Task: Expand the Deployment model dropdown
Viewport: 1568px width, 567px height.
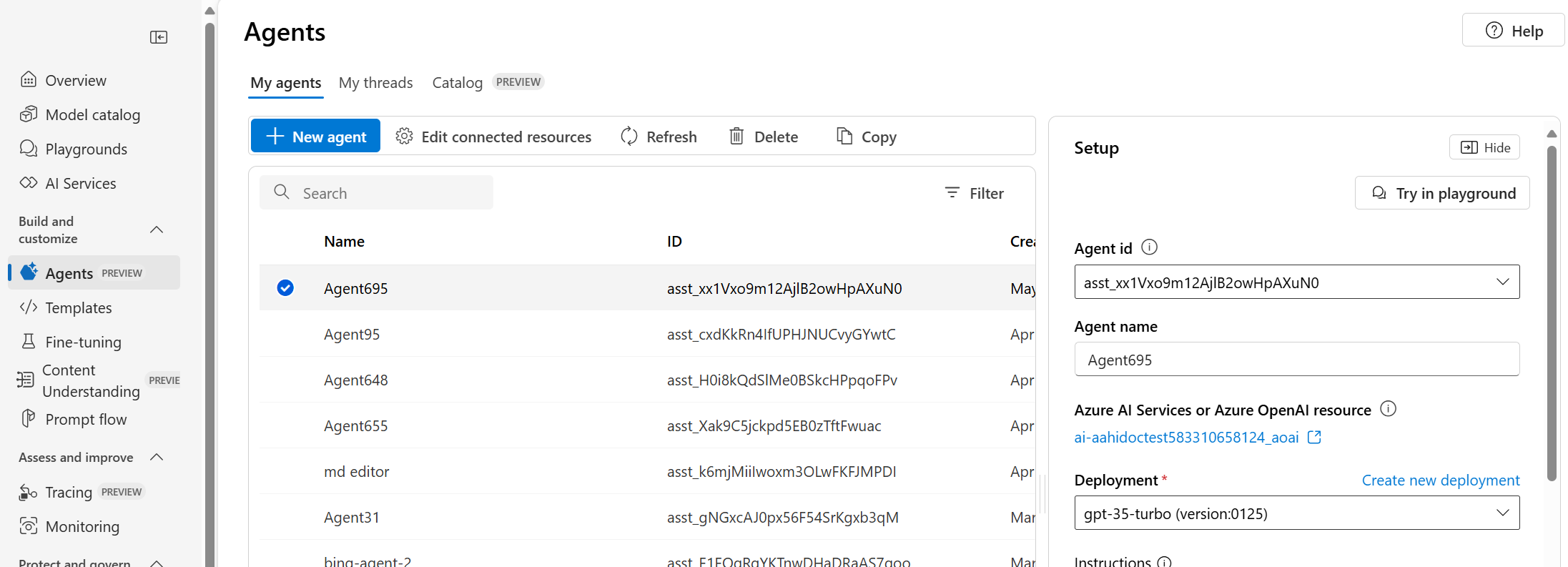Action: (1502, 513)
